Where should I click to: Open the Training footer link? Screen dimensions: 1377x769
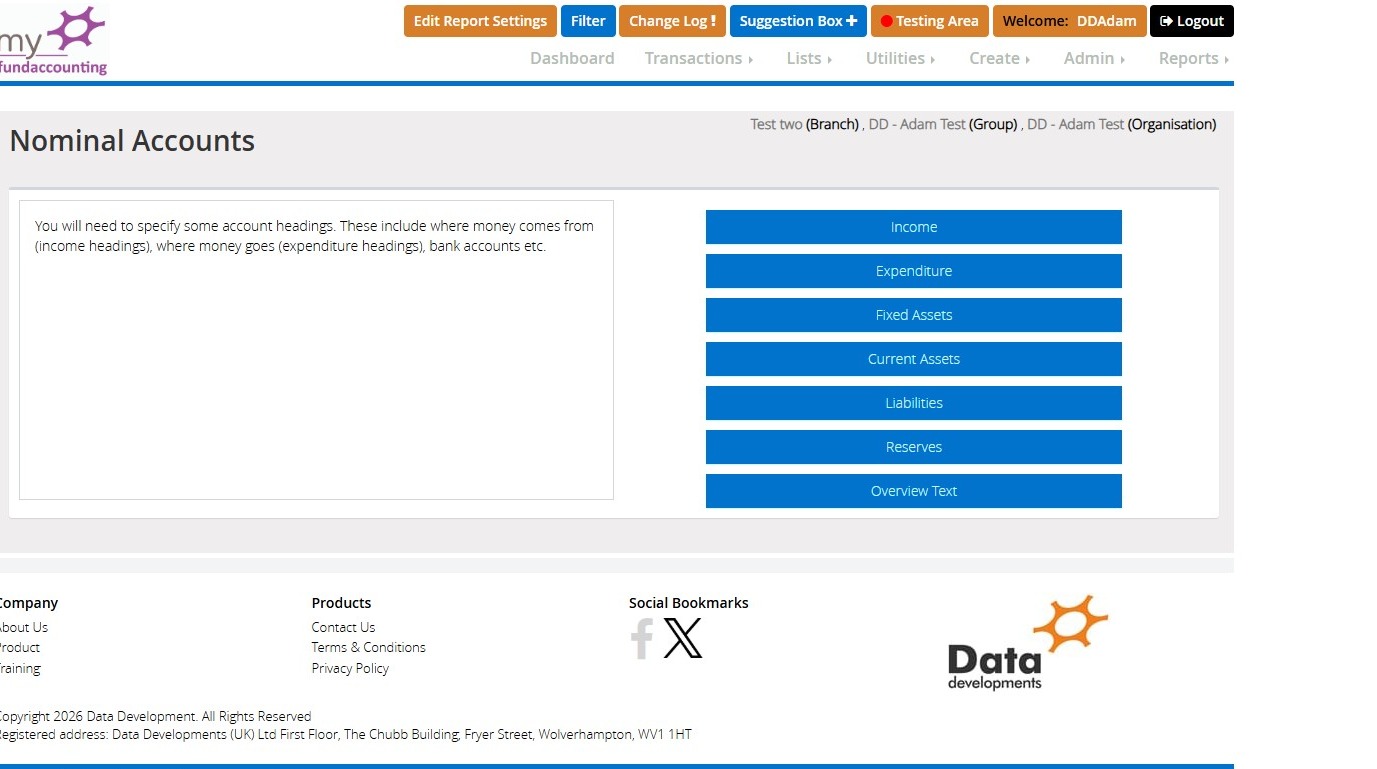point(19,668)
